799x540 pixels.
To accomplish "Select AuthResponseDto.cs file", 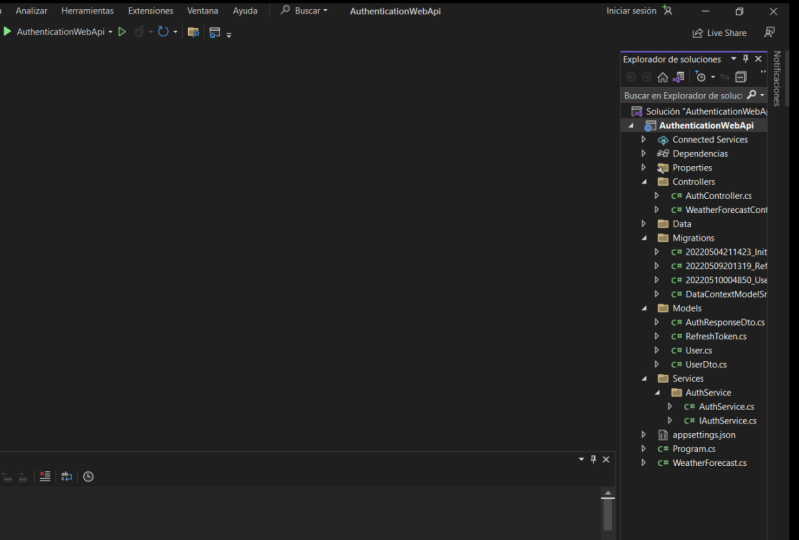I will 725,322.
